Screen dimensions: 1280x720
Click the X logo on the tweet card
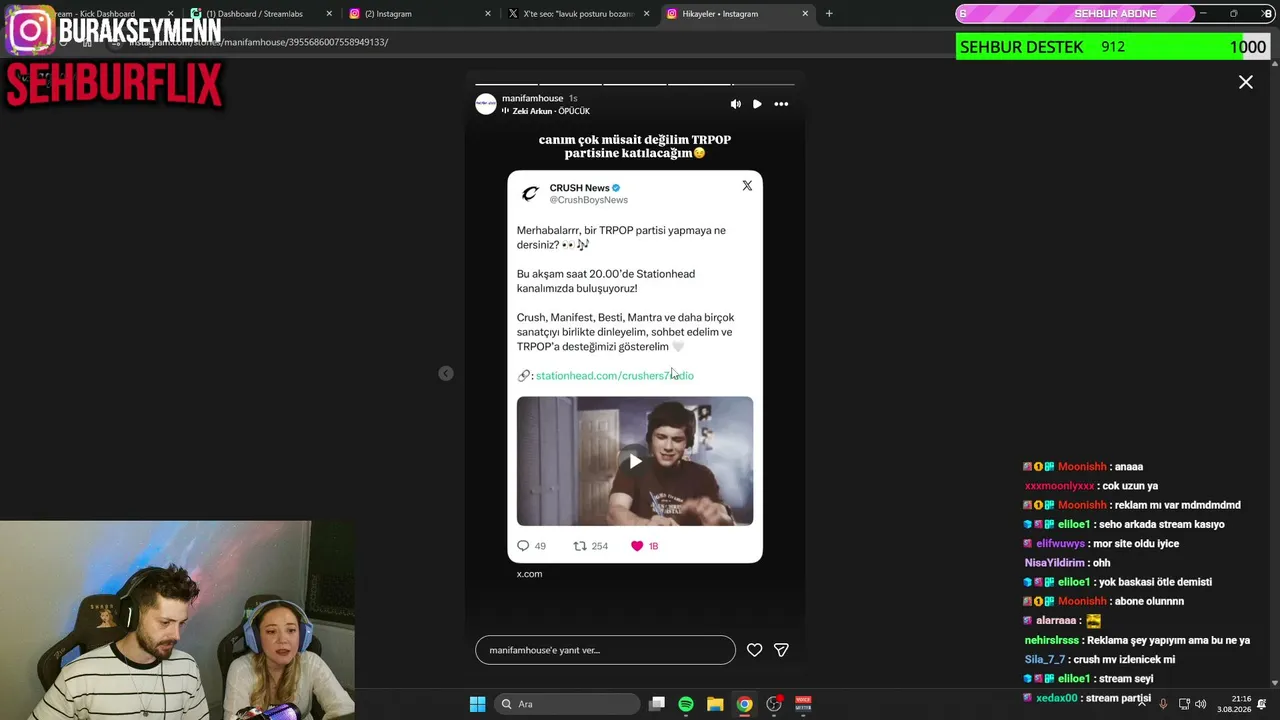(747, 186)
